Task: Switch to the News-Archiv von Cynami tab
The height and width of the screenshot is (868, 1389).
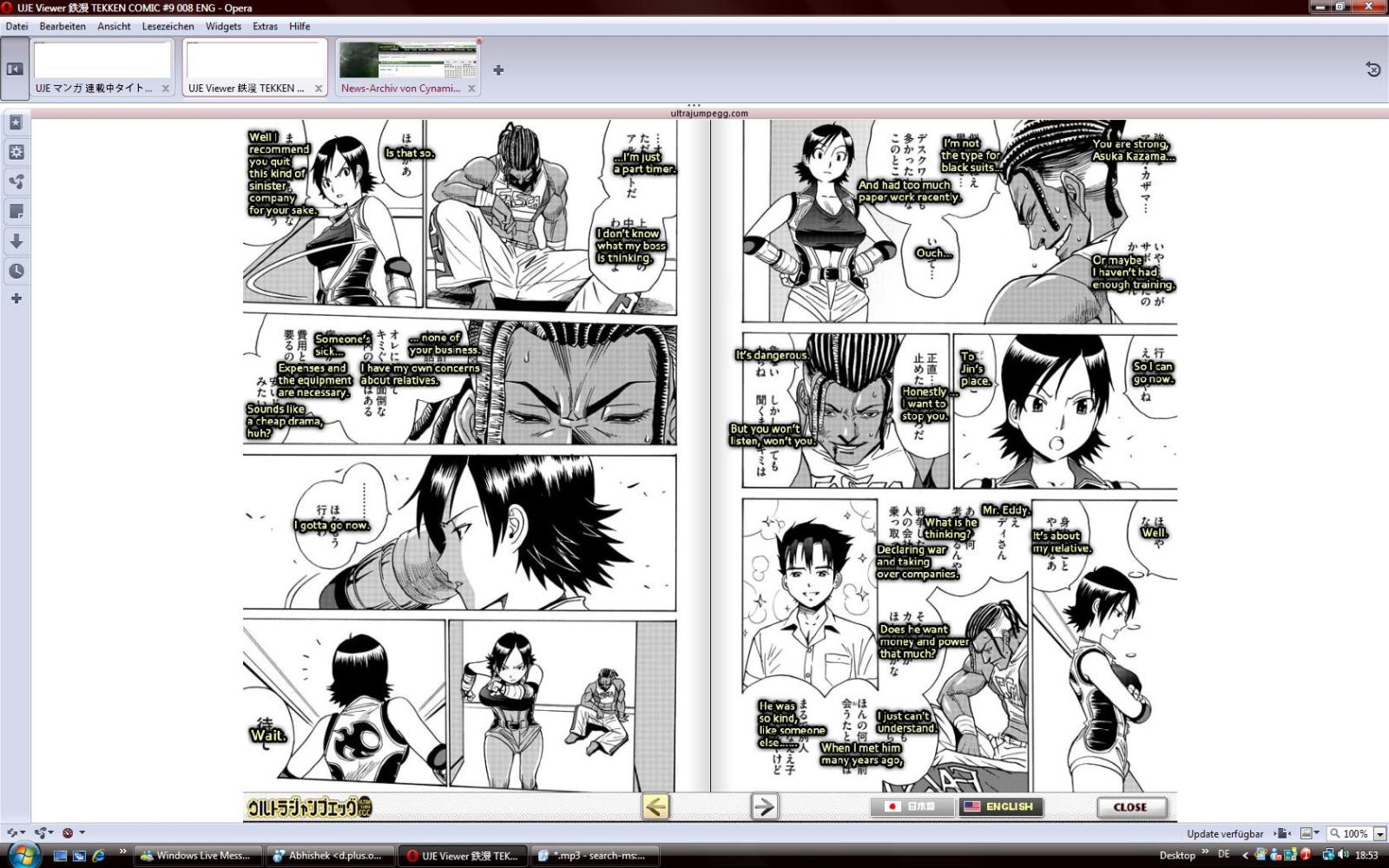Action: tap(407, 67)
